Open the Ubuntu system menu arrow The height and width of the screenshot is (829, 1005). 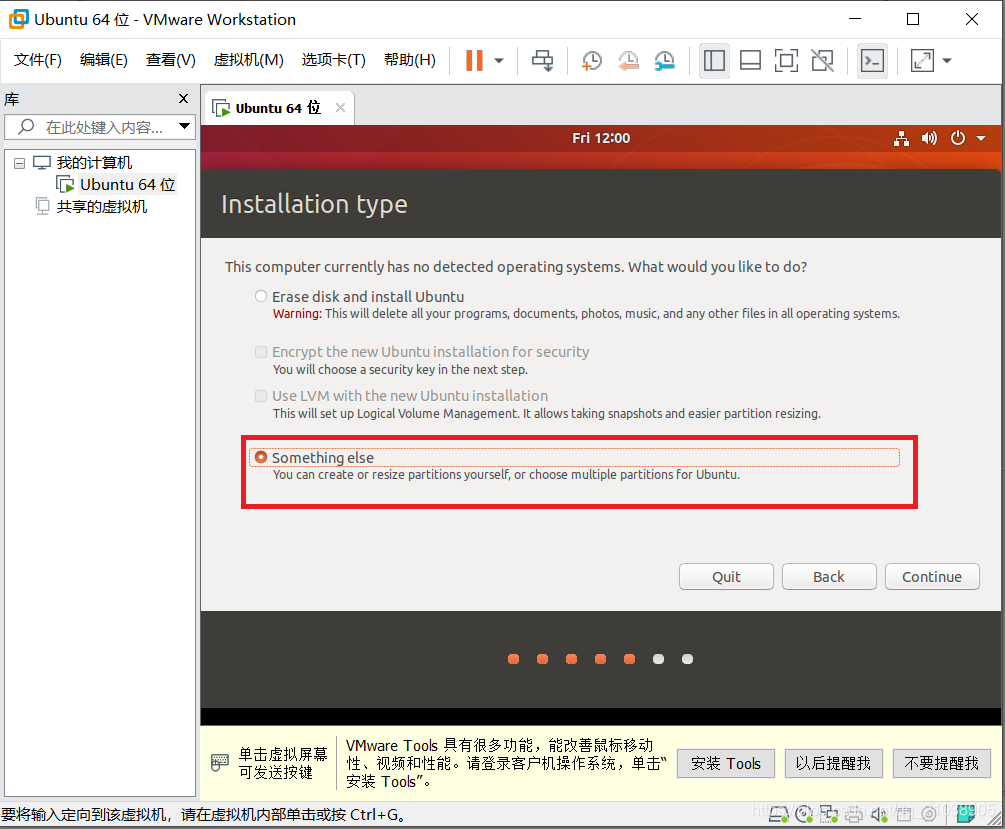[x=981, y=138]
